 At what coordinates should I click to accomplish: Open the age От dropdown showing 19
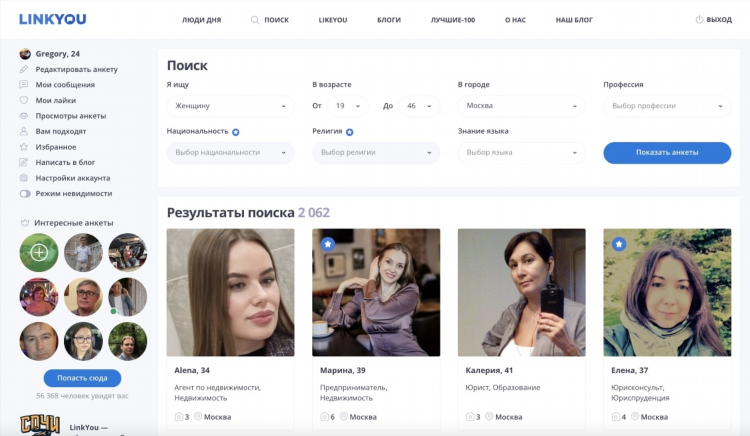click(x=348, y=106)
